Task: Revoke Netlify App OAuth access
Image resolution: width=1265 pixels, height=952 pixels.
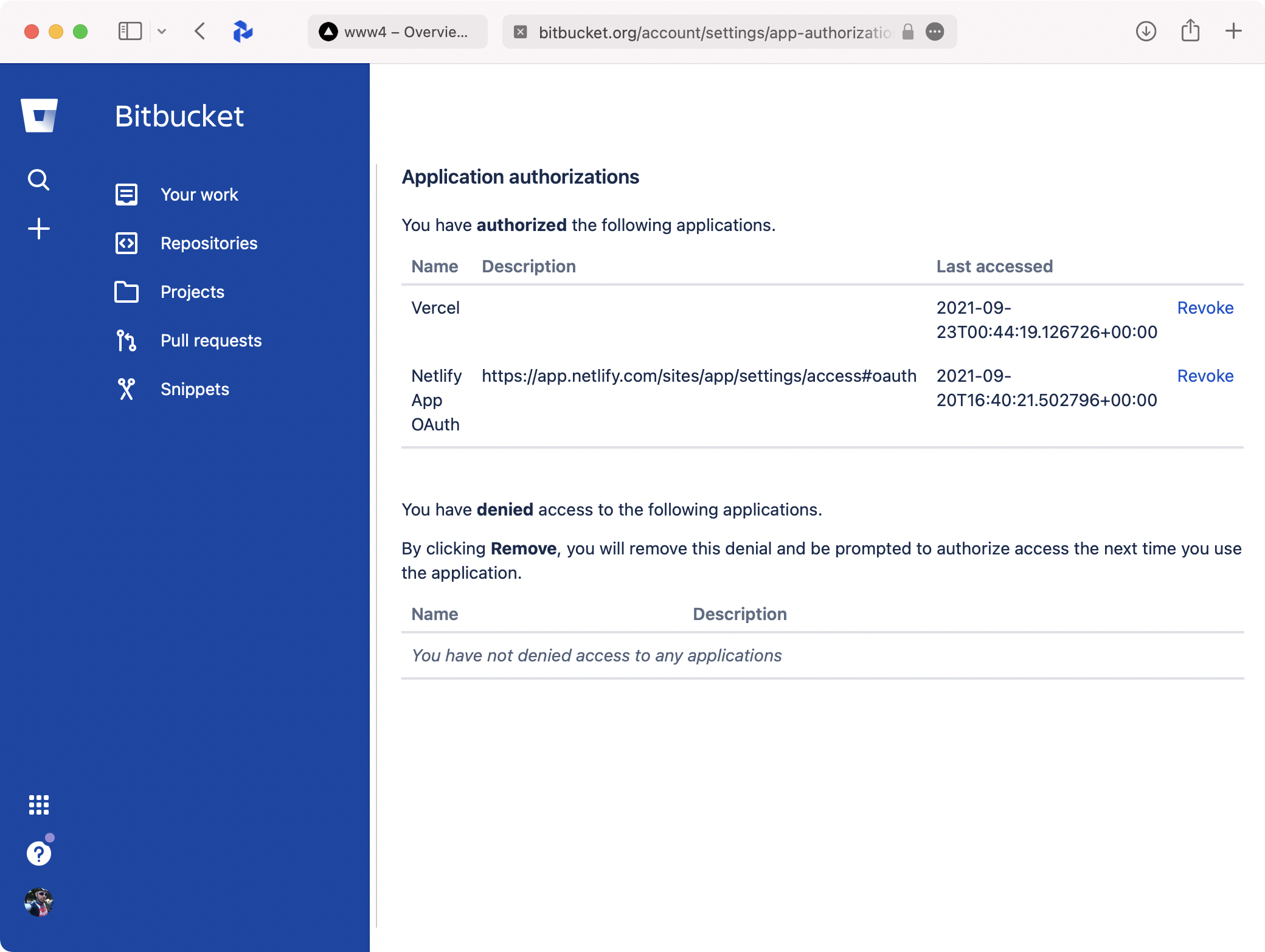Action: point(1205,376)
